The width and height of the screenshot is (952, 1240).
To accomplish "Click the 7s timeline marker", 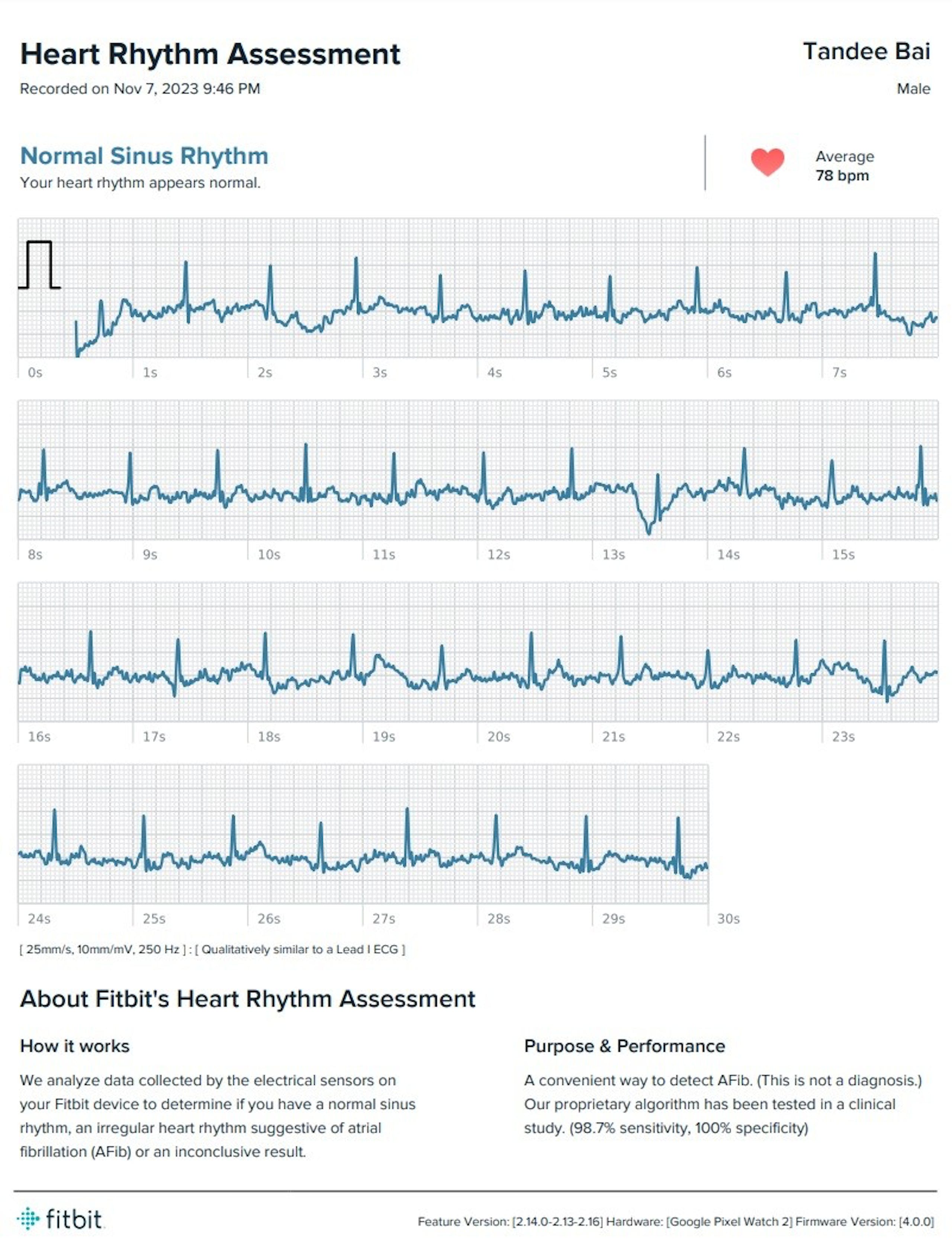I will click(x=839, y=372).
